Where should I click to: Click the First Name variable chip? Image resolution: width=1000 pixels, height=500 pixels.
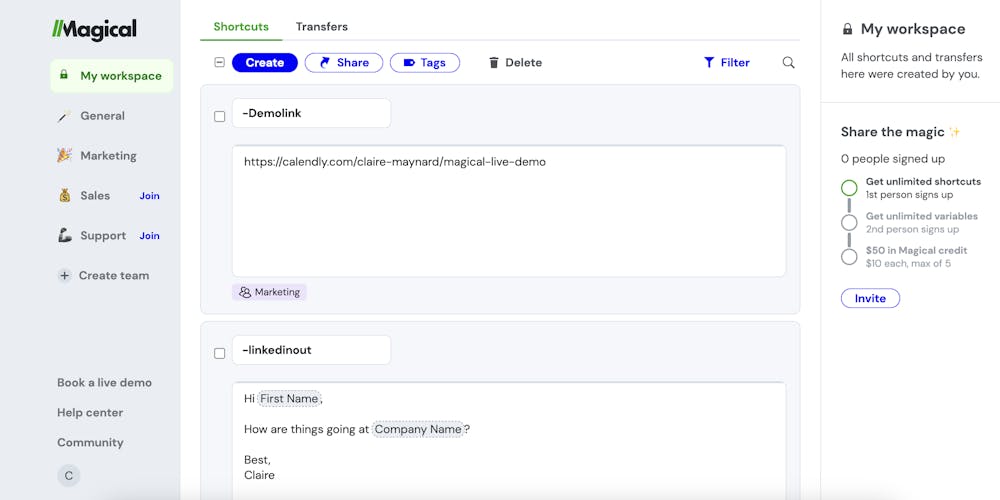tap(289, 399)
